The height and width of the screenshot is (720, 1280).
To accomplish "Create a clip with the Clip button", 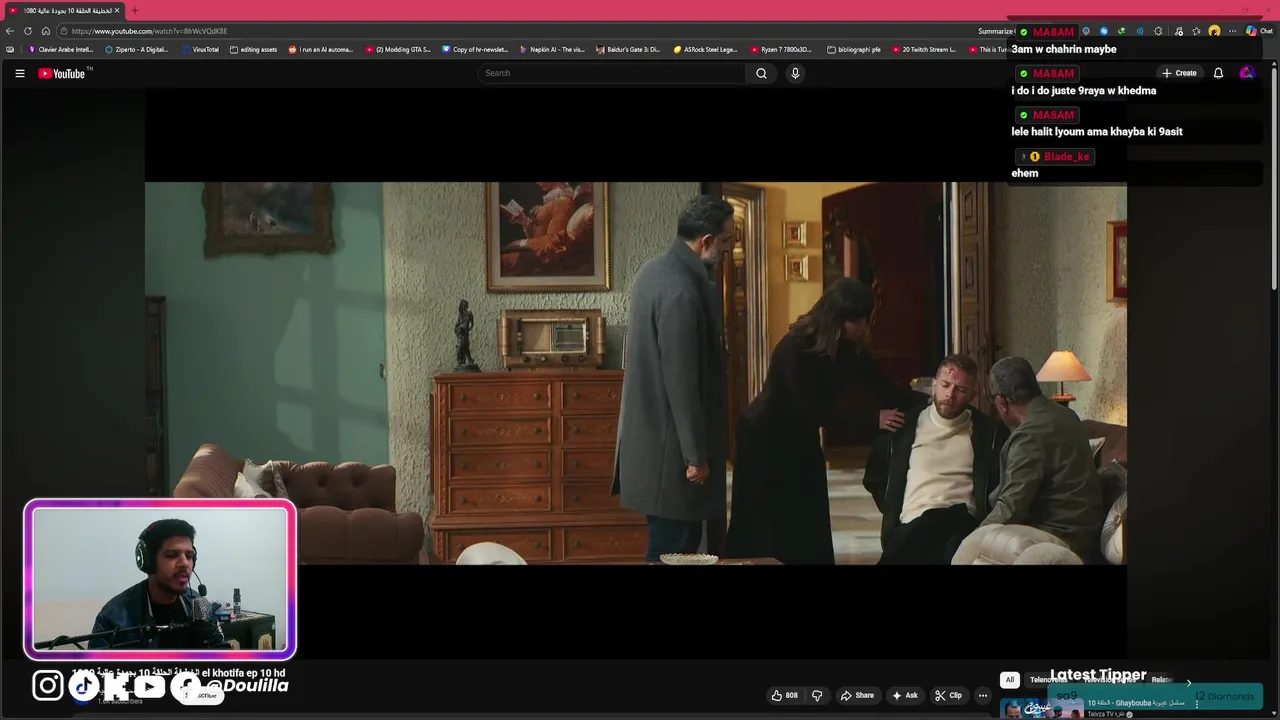I will pos(948,695).
